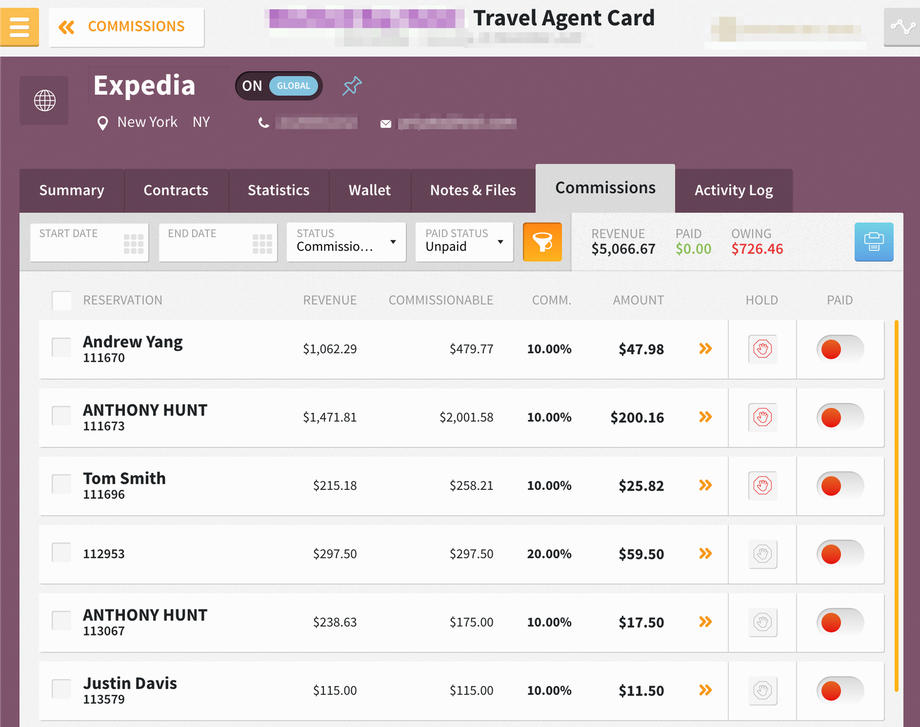Open the Paid Status dropdown
This screenshot has width=920, height=727.
click(x=464, y=242)
